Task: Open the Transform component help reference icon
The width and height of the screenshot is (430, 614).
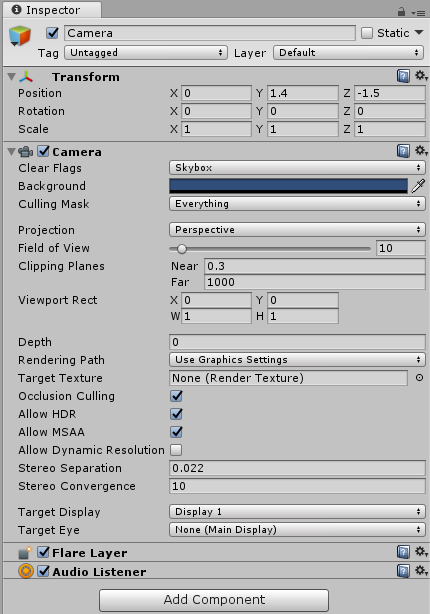Action: pyautogui.click(x=403, y=76)
